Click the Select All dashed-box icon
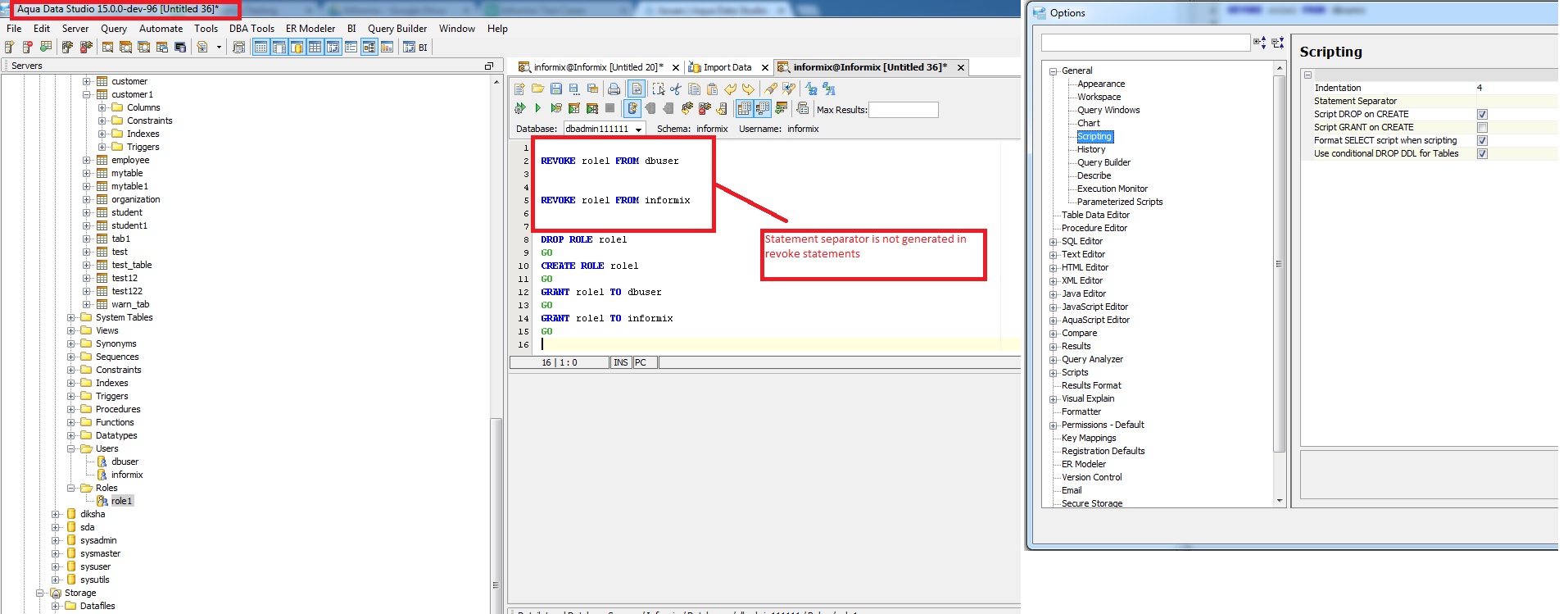1568x614 pixels. point(659,89)
